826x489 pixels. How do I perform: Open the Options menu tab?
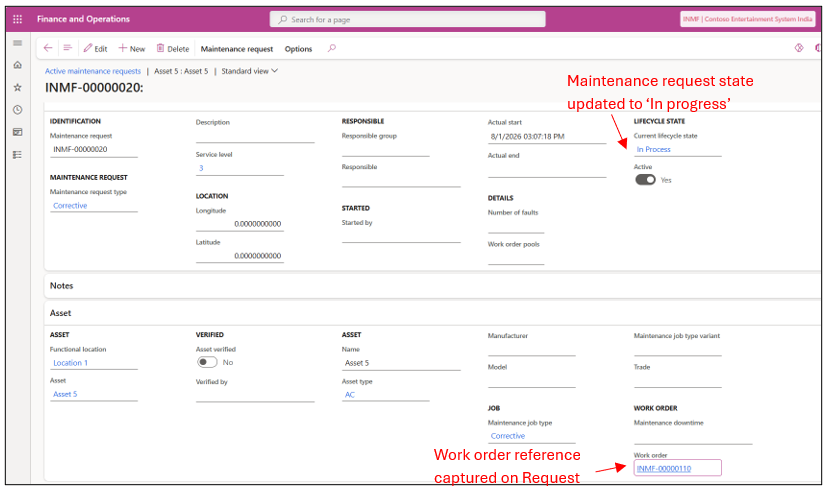pos(298,49)
